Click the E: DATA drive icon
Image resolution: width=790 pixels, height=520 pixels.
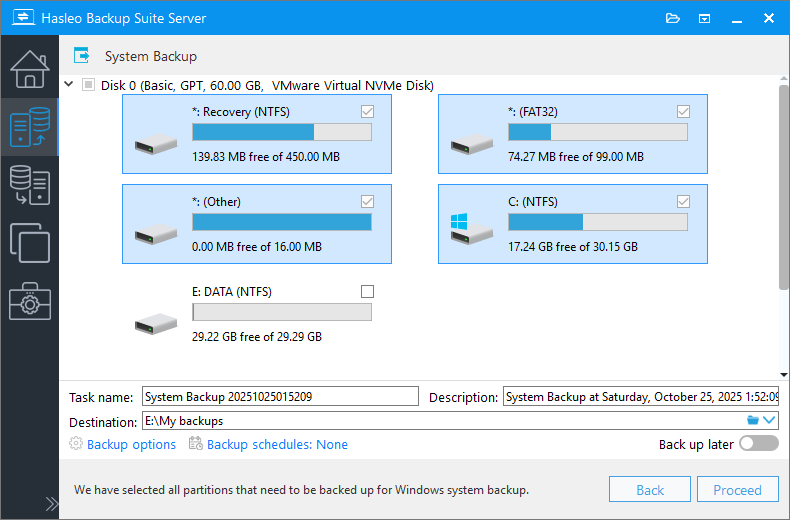tap(156, 323)
